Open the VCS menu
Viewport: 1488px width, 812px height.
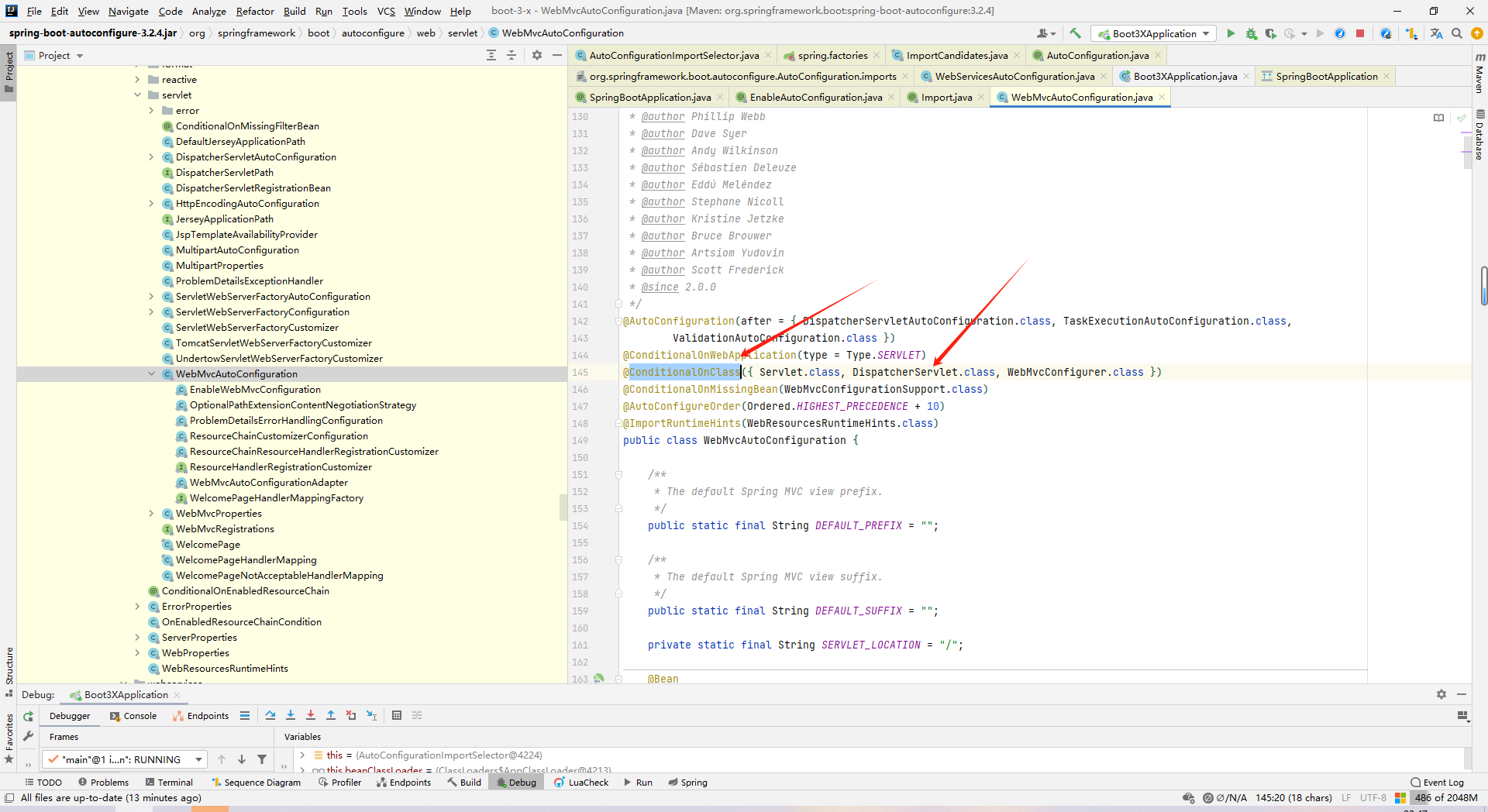click(386, 11)
